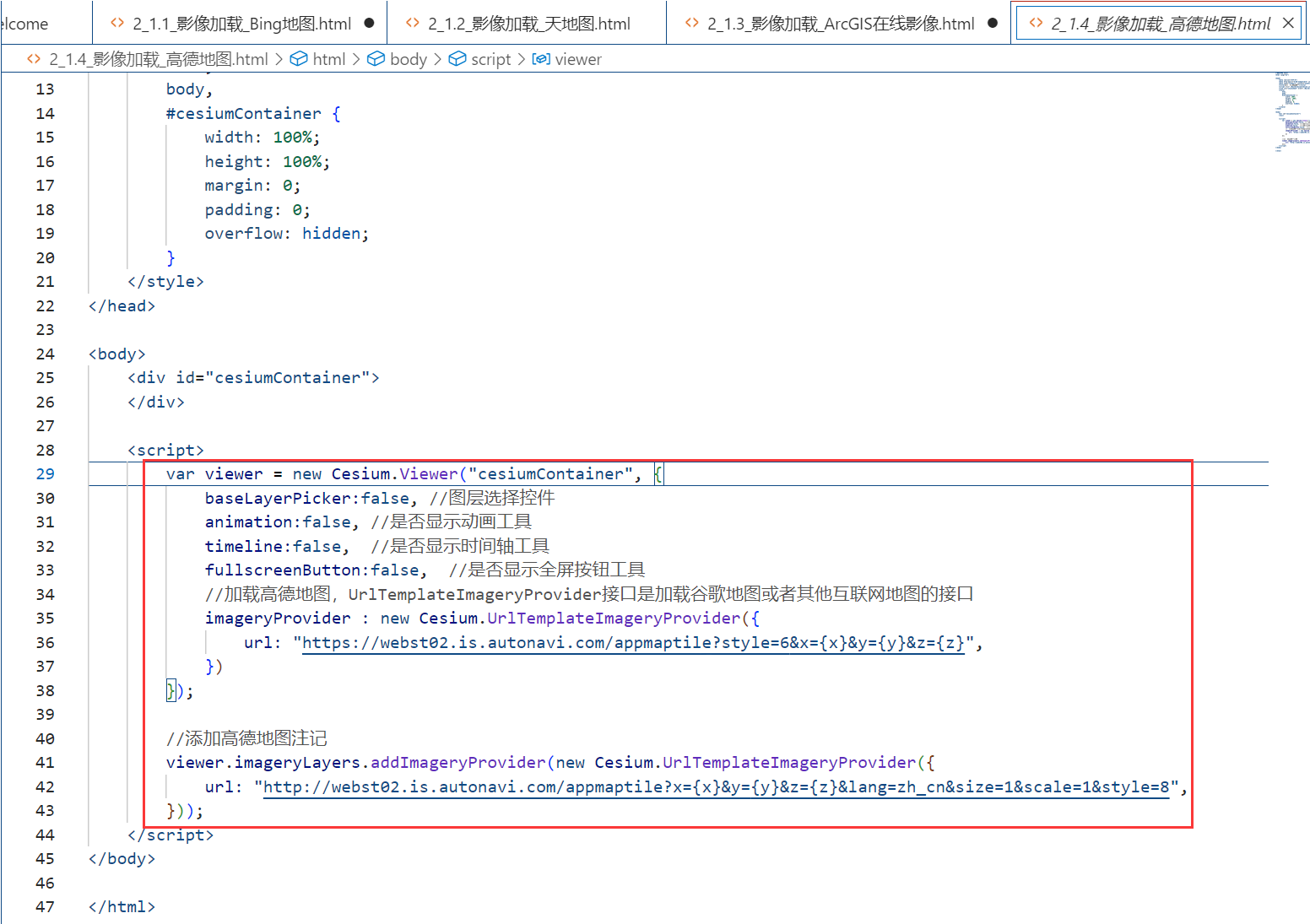
Task: Open the appmaptile lang=zh_cn style=8 URL link
Action: pos(717,787)
